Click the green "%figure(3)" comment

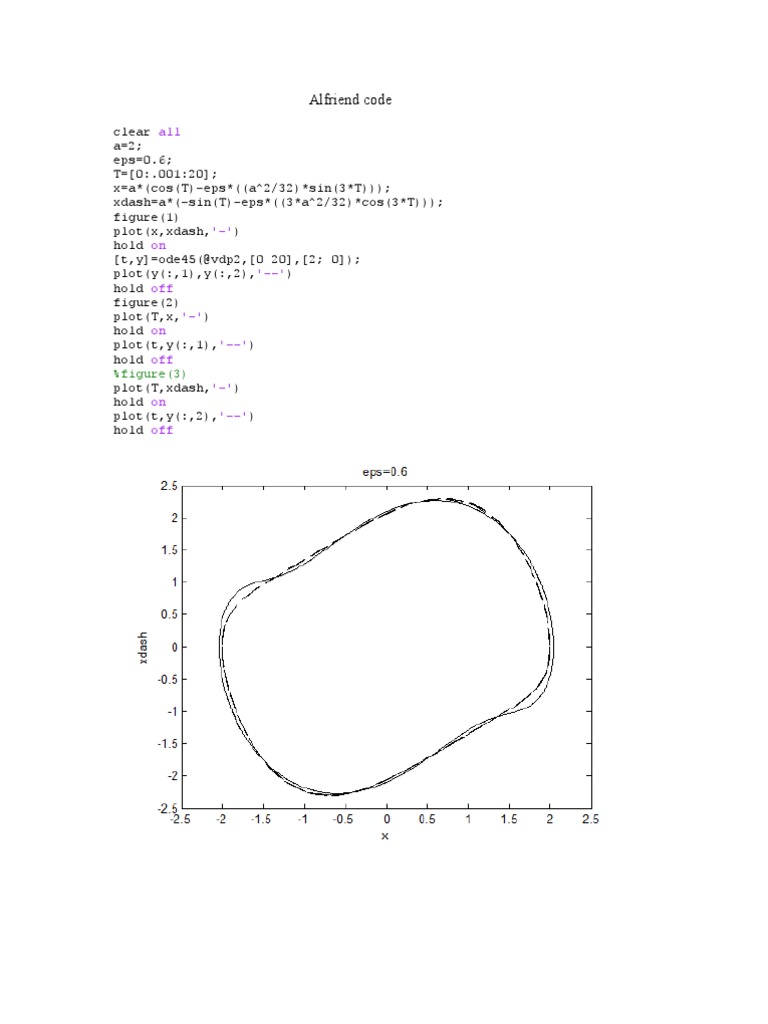[x=150, y=374]
